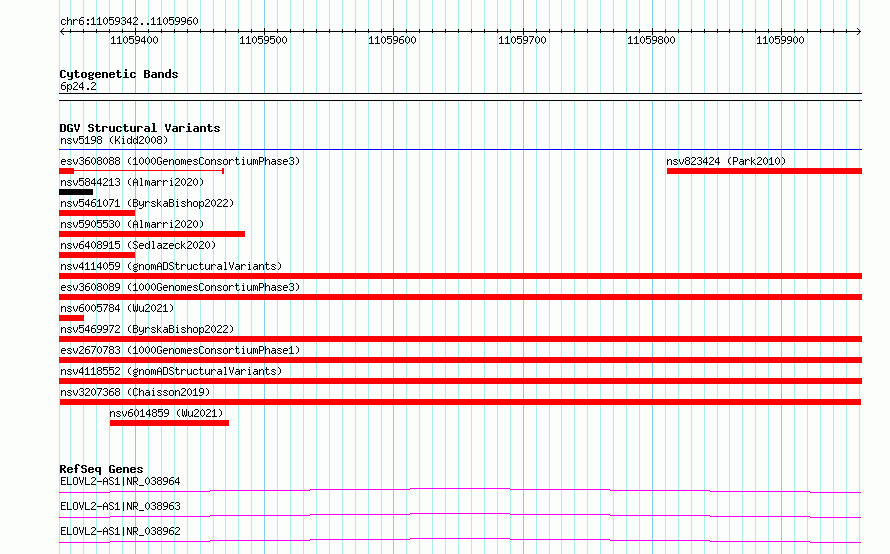Viewport: 890px width, 554px height.
Task: Click ruler position 11059800
Action: [x=651, y=40]
